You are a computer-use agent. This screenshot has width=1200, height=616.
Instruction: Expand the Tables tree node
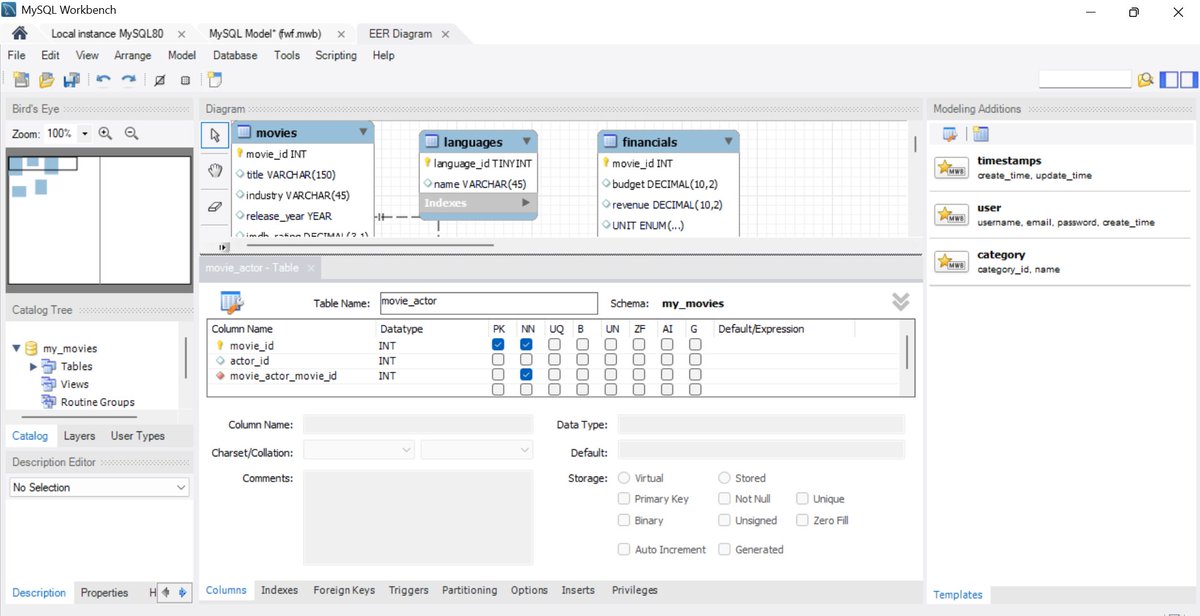point(33,367)
